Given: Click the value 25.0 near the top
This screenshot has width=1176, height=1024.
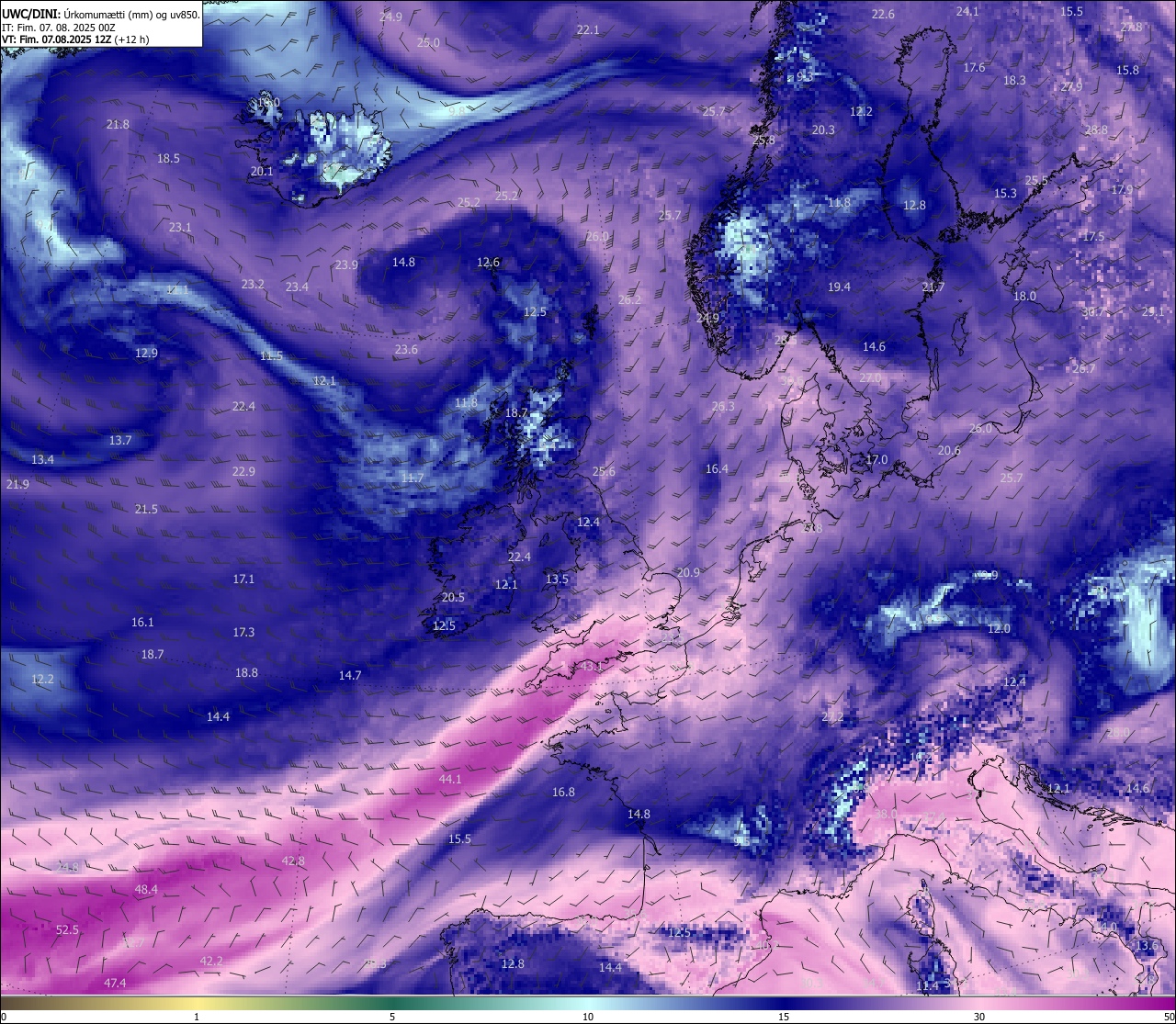Looking at the screenshot, I should (428, 43).
